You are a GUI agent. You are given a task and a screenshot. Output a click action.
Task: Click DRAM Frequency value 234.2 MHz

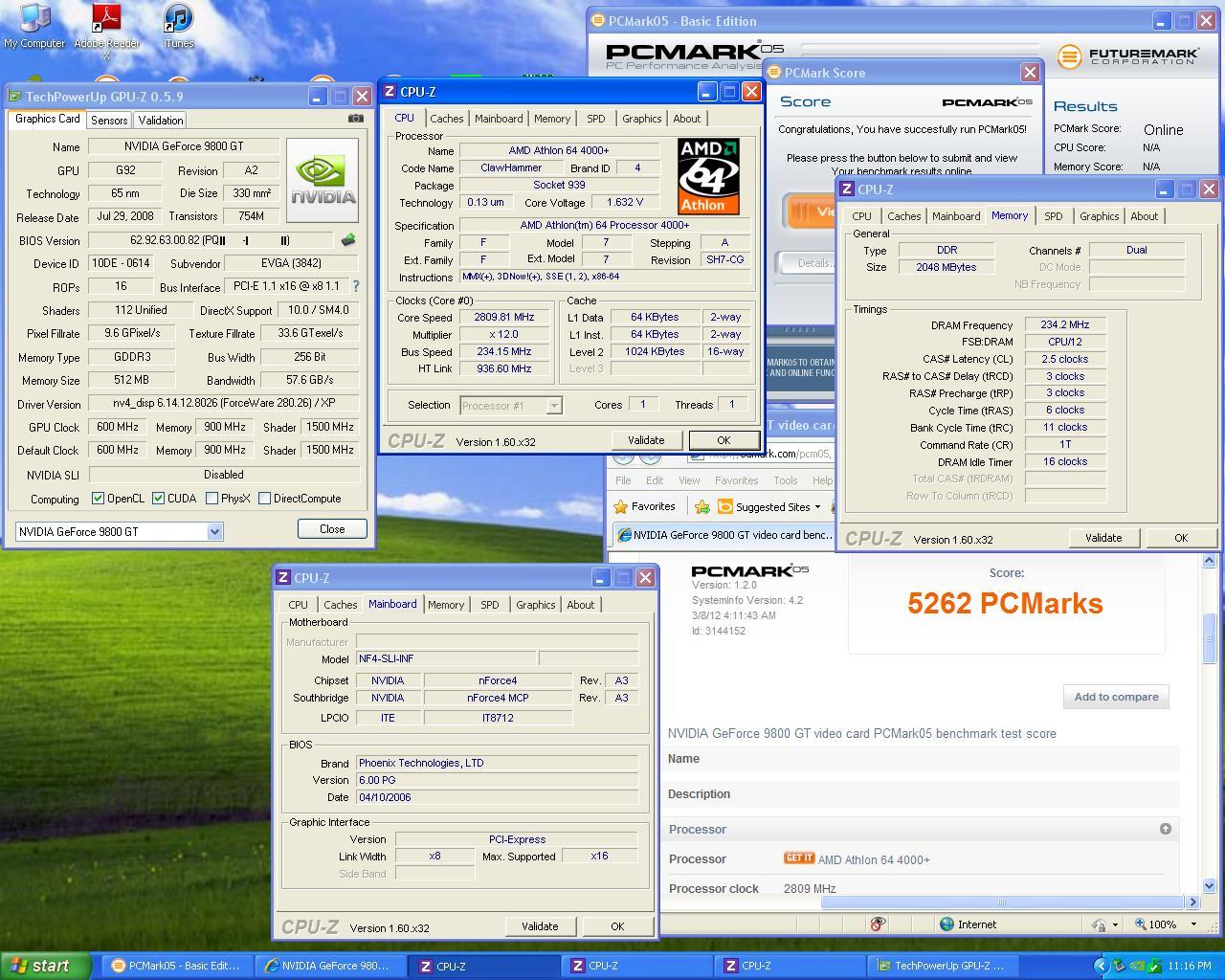(1065, 325)
